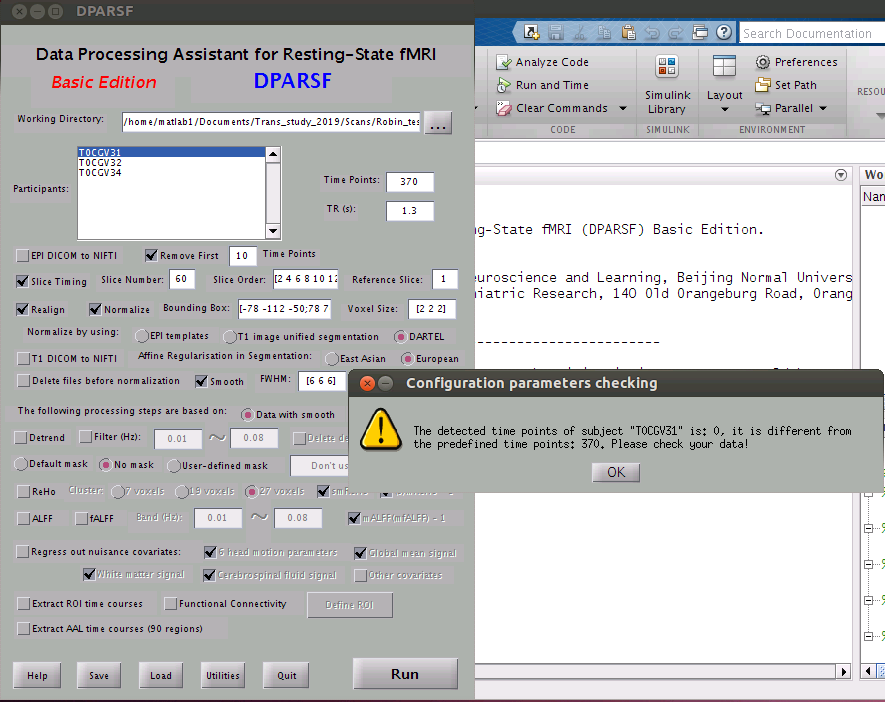Open Preferences gear icon
885x702 pixels.
(763, 62)
